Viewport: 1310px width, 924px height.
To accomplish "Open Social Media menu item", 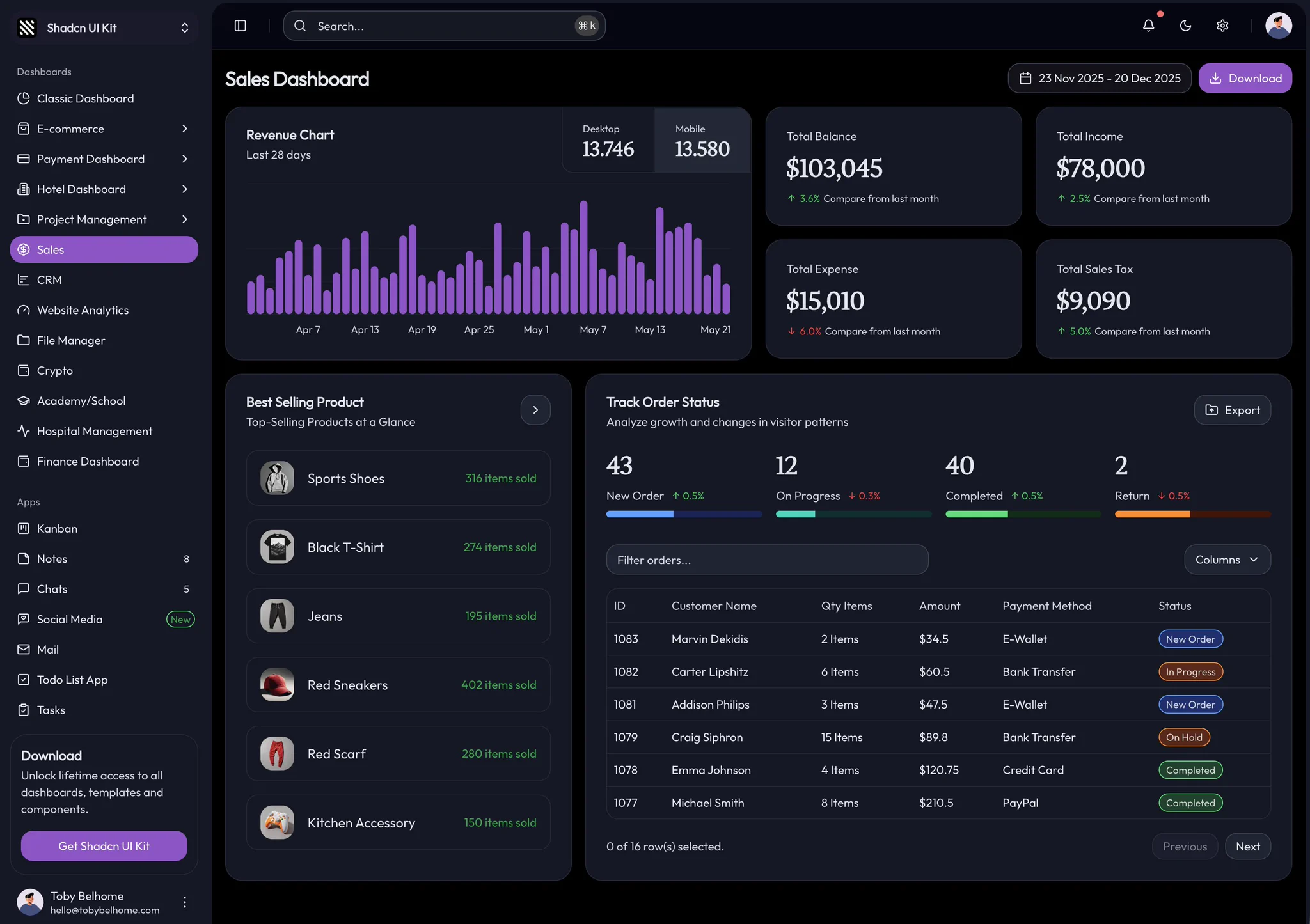I will (x=104, y=619).
